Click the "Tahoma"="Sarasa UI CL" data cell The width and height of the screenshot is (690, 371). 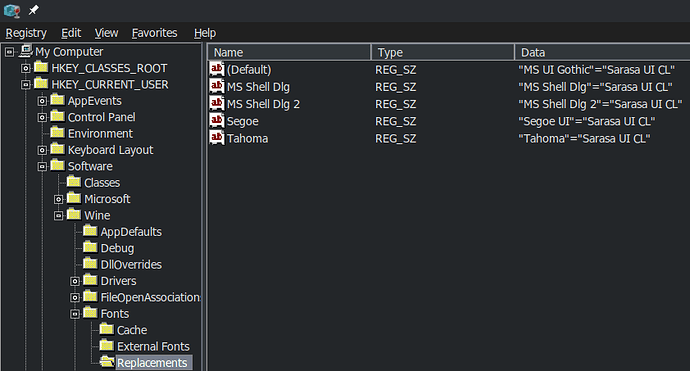coord(584,139)
